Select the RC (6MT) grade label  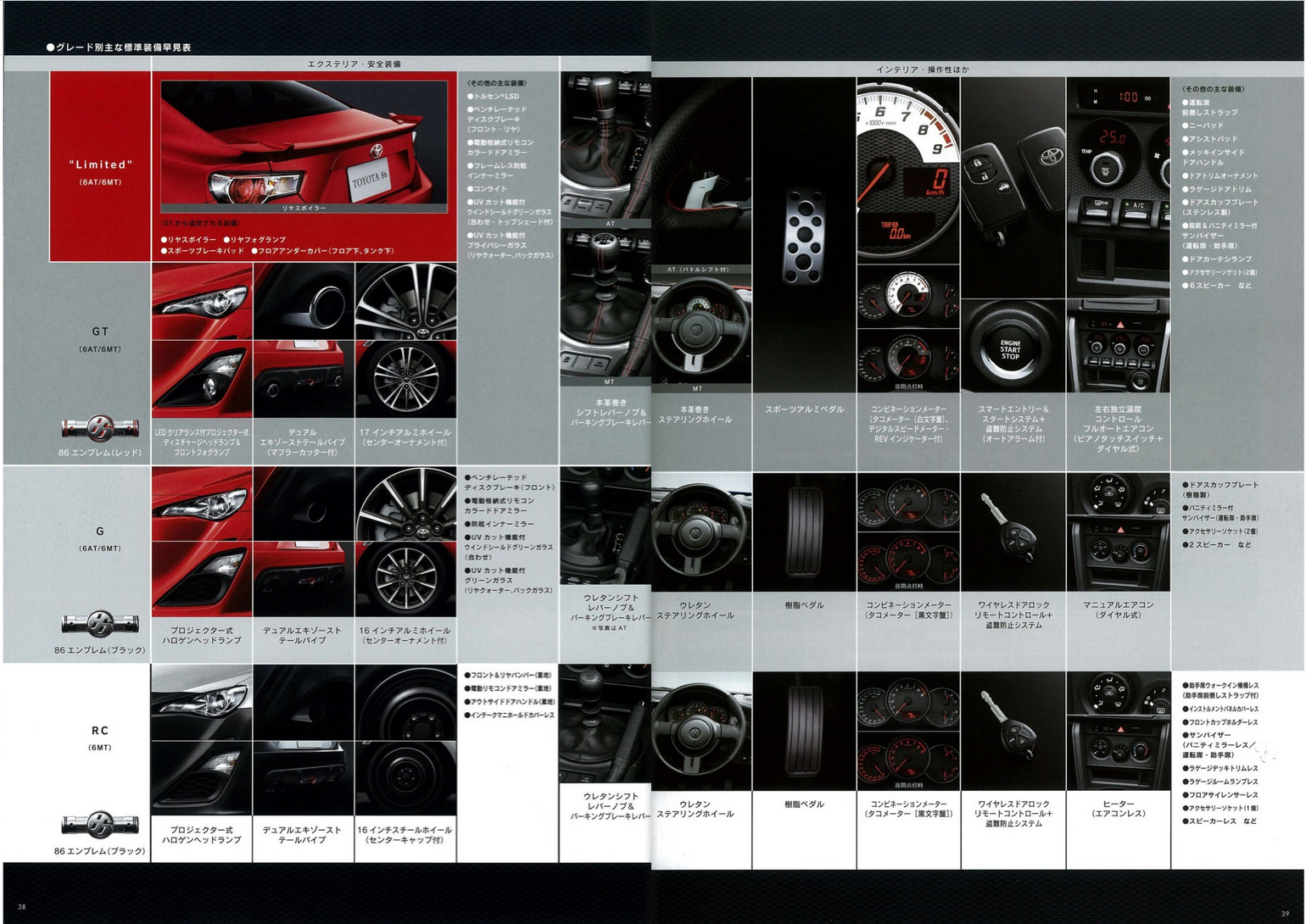coord(100,736)
